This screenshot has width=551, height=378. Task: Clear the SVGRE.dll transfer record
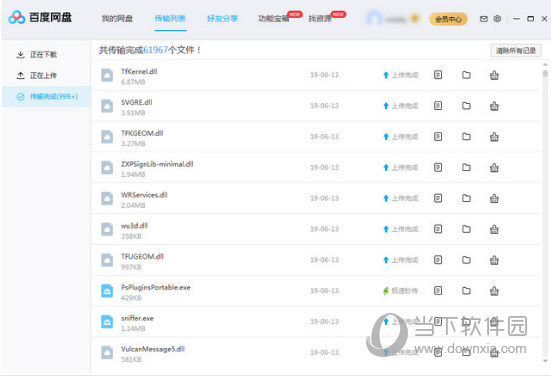(494, 106)
